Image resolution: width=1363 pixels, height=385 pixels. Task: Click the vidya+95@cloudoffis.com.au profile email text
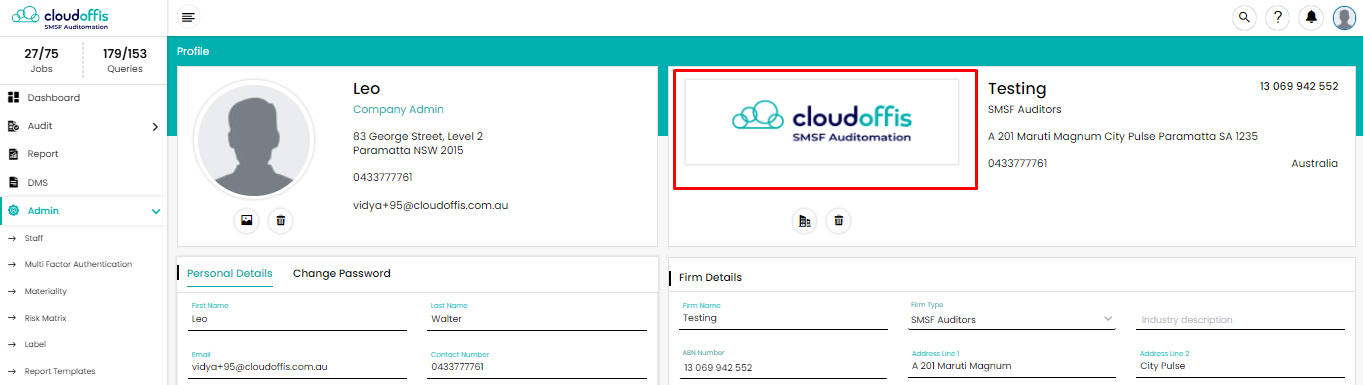431,205
